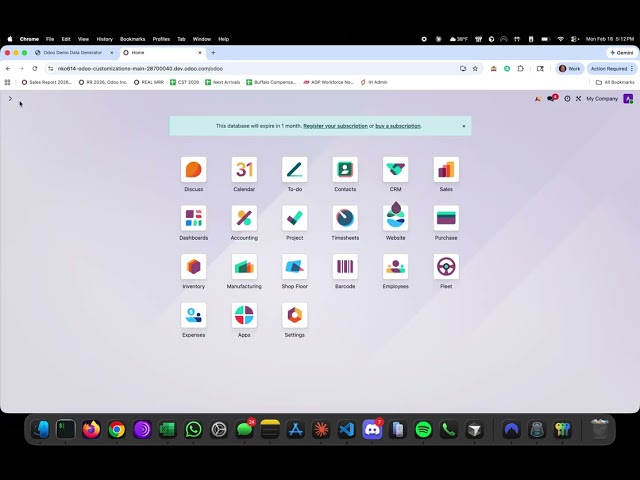Open Spotify from the dock
Image resolution: width=640 pixels, height=480 pixels.
pyautogui.click(x=423, y=429)
